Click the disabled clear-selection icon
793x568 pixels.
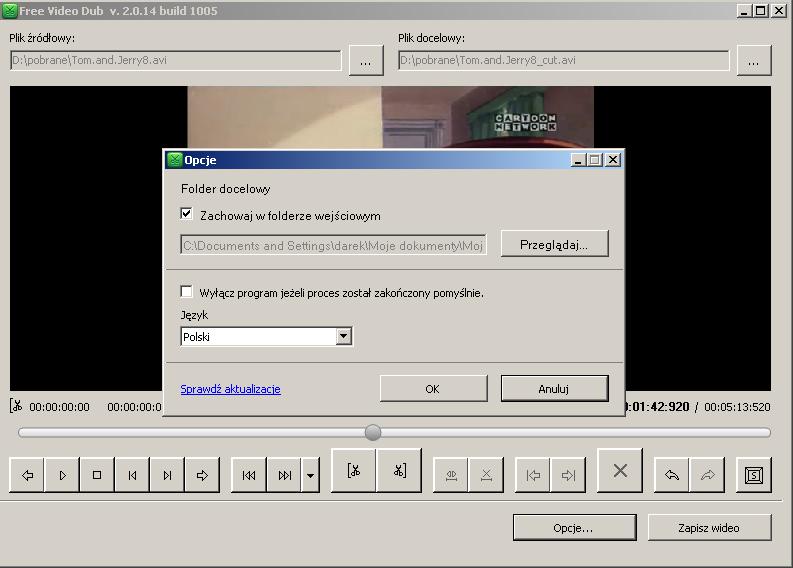pos(487,475)
